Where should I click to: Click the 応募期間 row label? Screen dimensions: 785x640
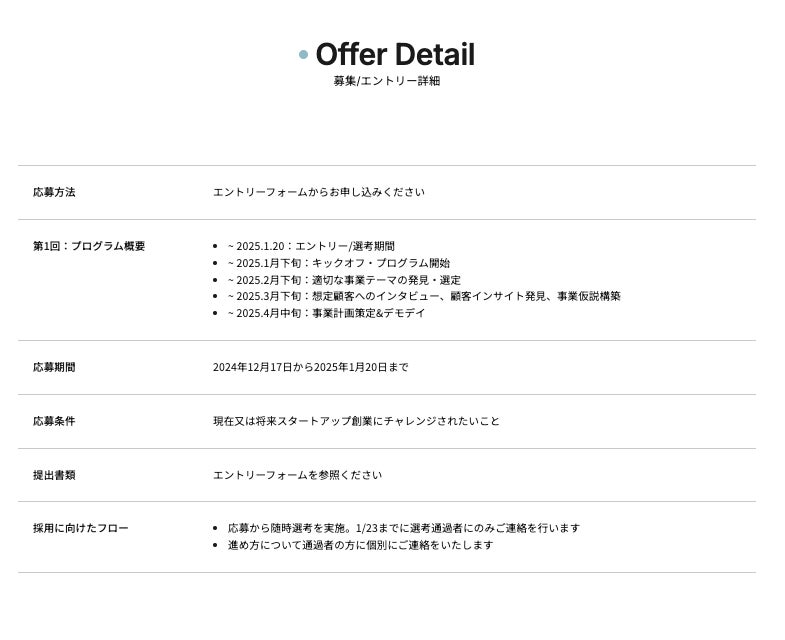(x=54, y=367)
